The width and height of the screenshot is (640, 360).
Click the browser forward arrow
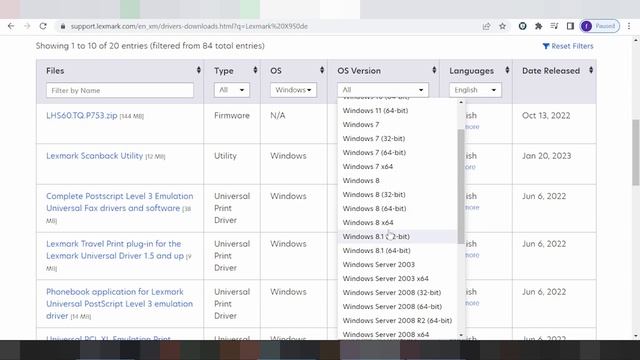27,26
